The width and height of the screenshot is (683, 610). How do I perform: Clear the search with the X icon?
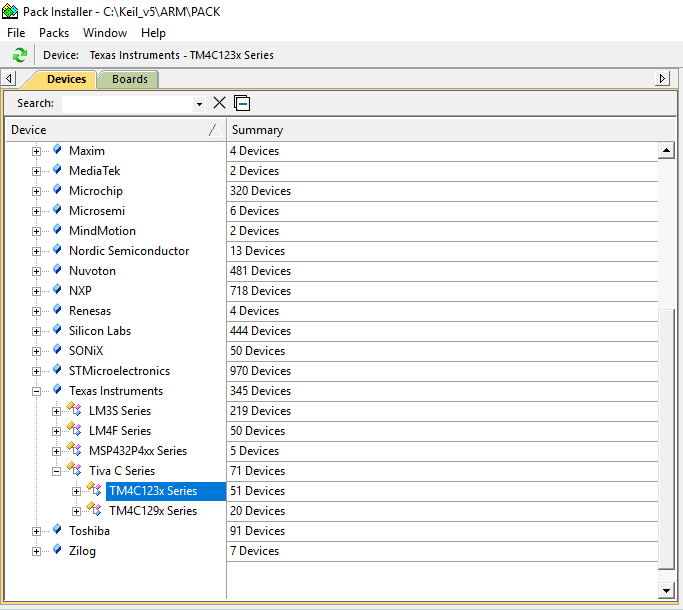pyautogui.click(x=219, y=103)
